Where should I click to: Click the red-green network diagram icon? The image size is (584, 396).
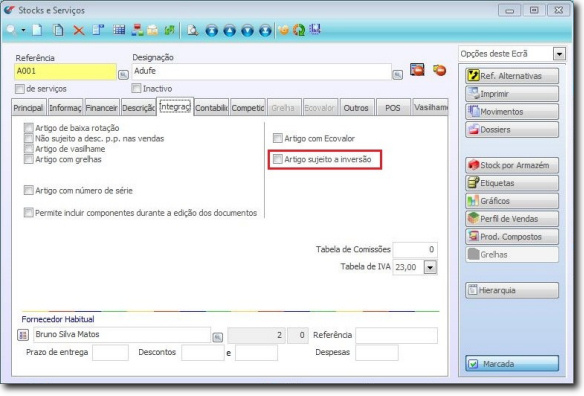pos(137,30)
